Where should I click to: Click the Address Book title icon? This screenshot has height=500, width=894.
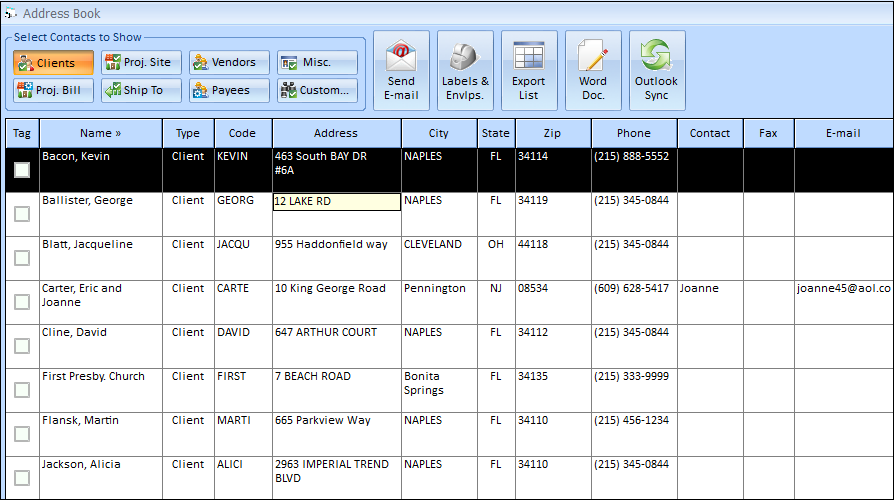pos(10,13)
